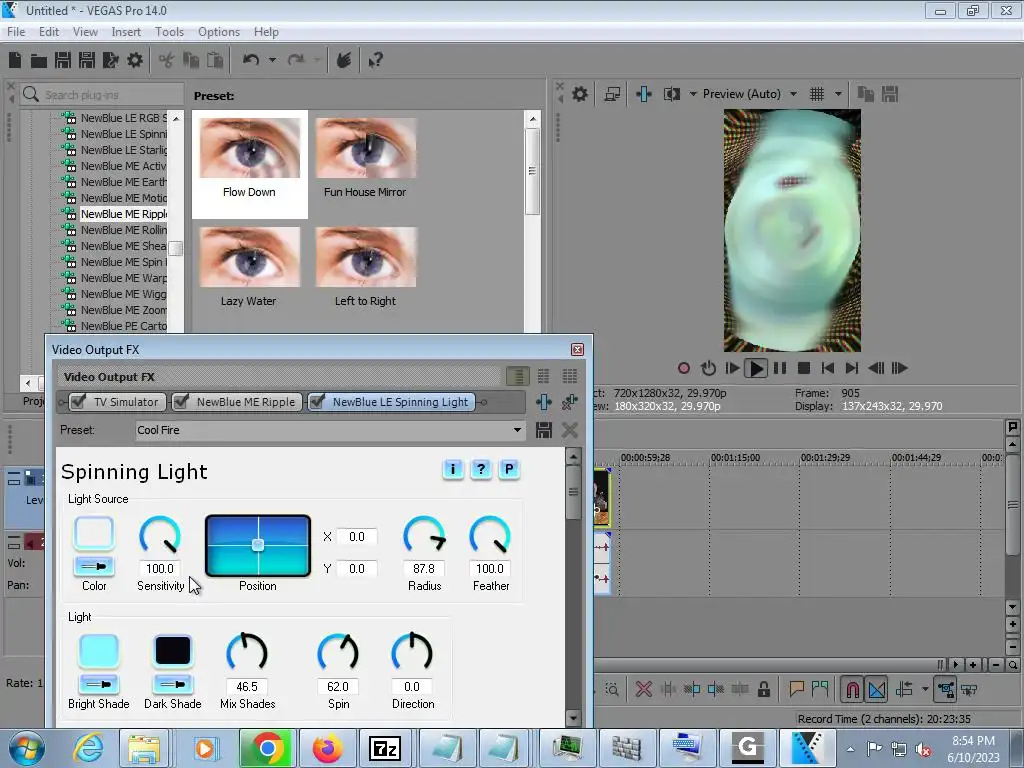Open the Tools menu
Screen dimensions: 1024x768
coord(169,32)
